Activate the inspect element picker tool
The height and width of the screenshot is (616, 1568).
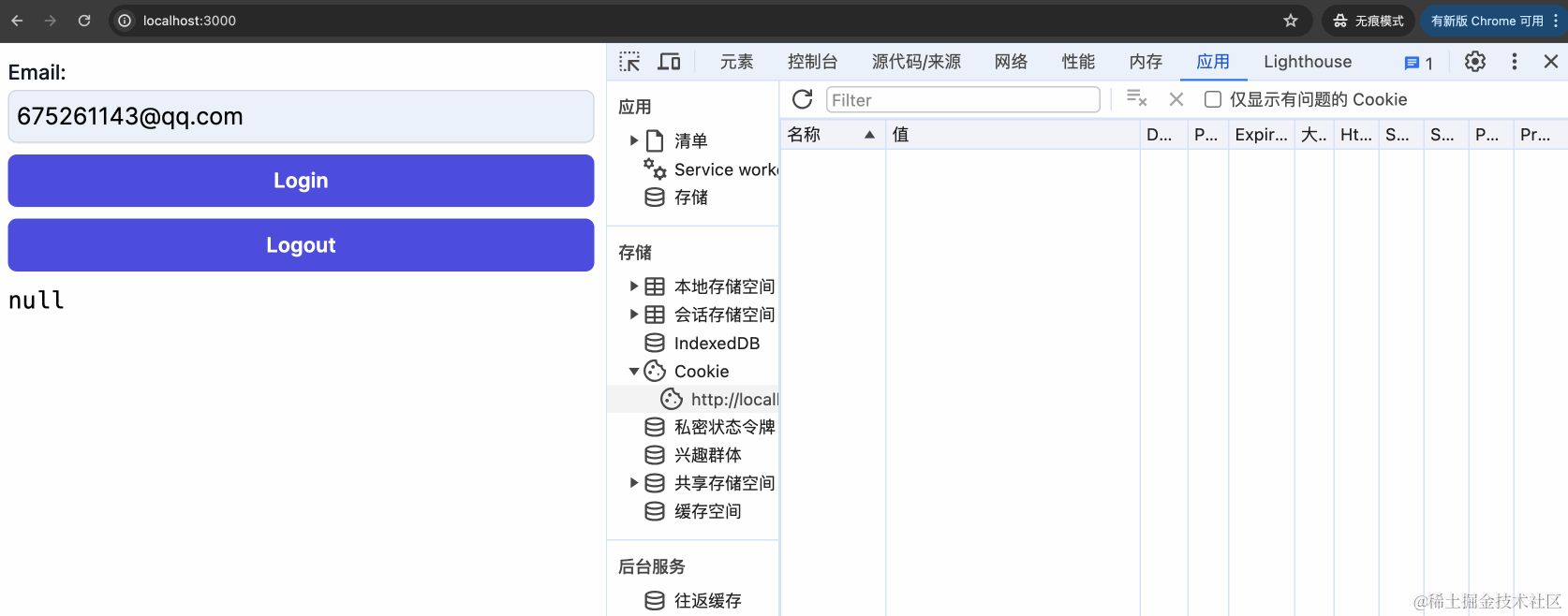[629, 62]
